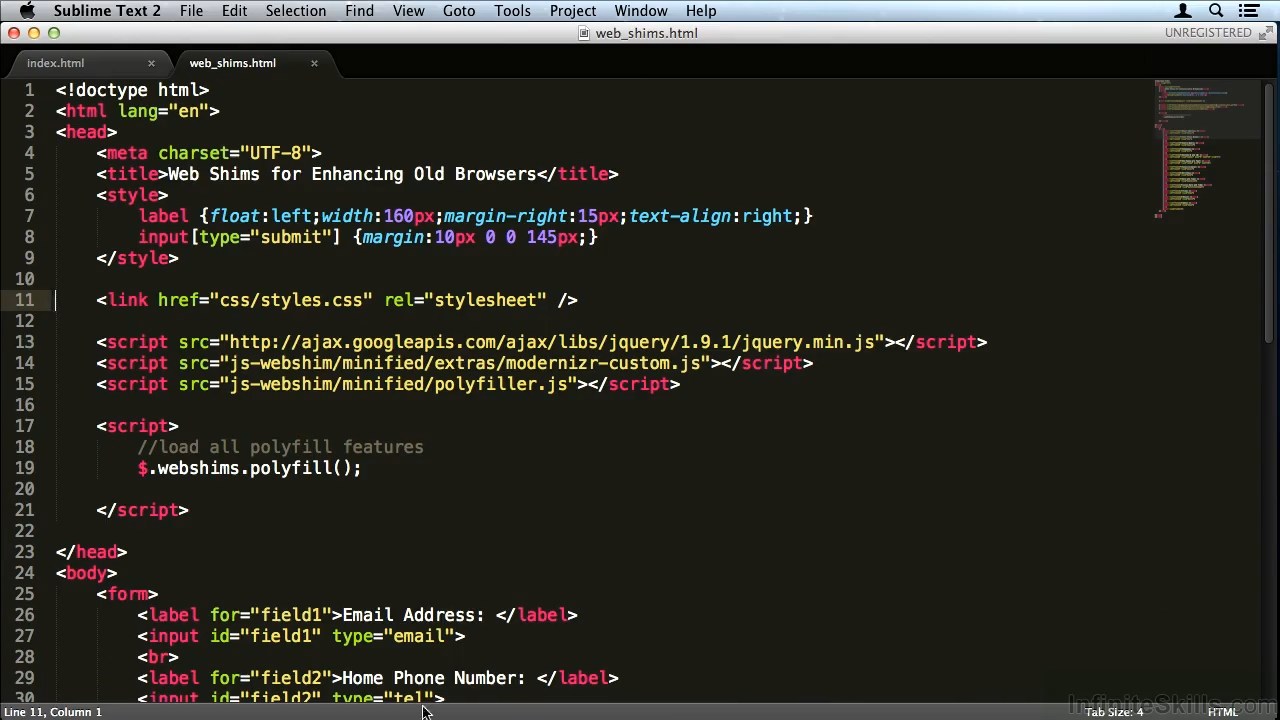Click the input[type="submit"] CSS rule
The height and width of the screenshot is (720, 1280).
point(368,237)
